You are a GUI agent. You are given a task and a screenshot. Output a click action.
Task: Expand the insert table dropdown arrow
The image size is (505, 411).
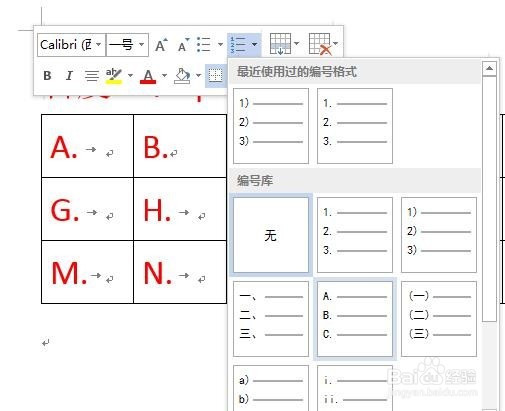296,44
